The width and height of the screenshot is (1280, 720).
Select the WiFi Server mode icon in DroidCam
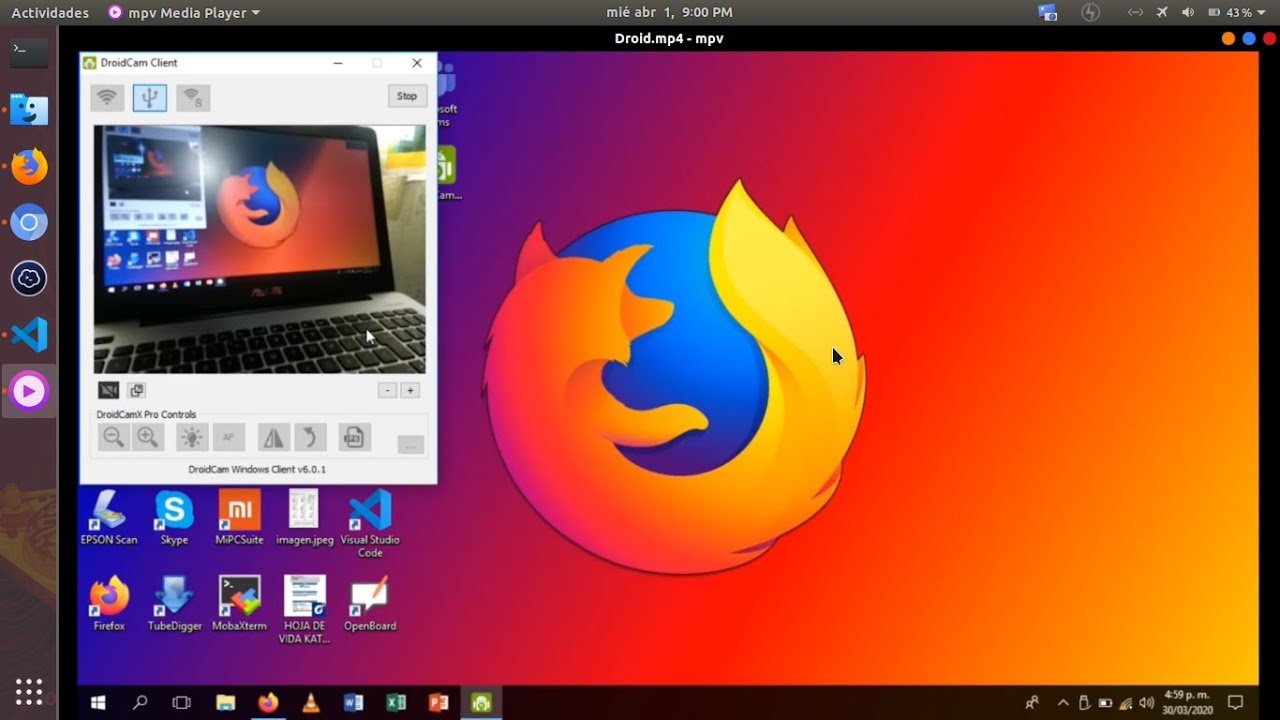click(193, 97)
